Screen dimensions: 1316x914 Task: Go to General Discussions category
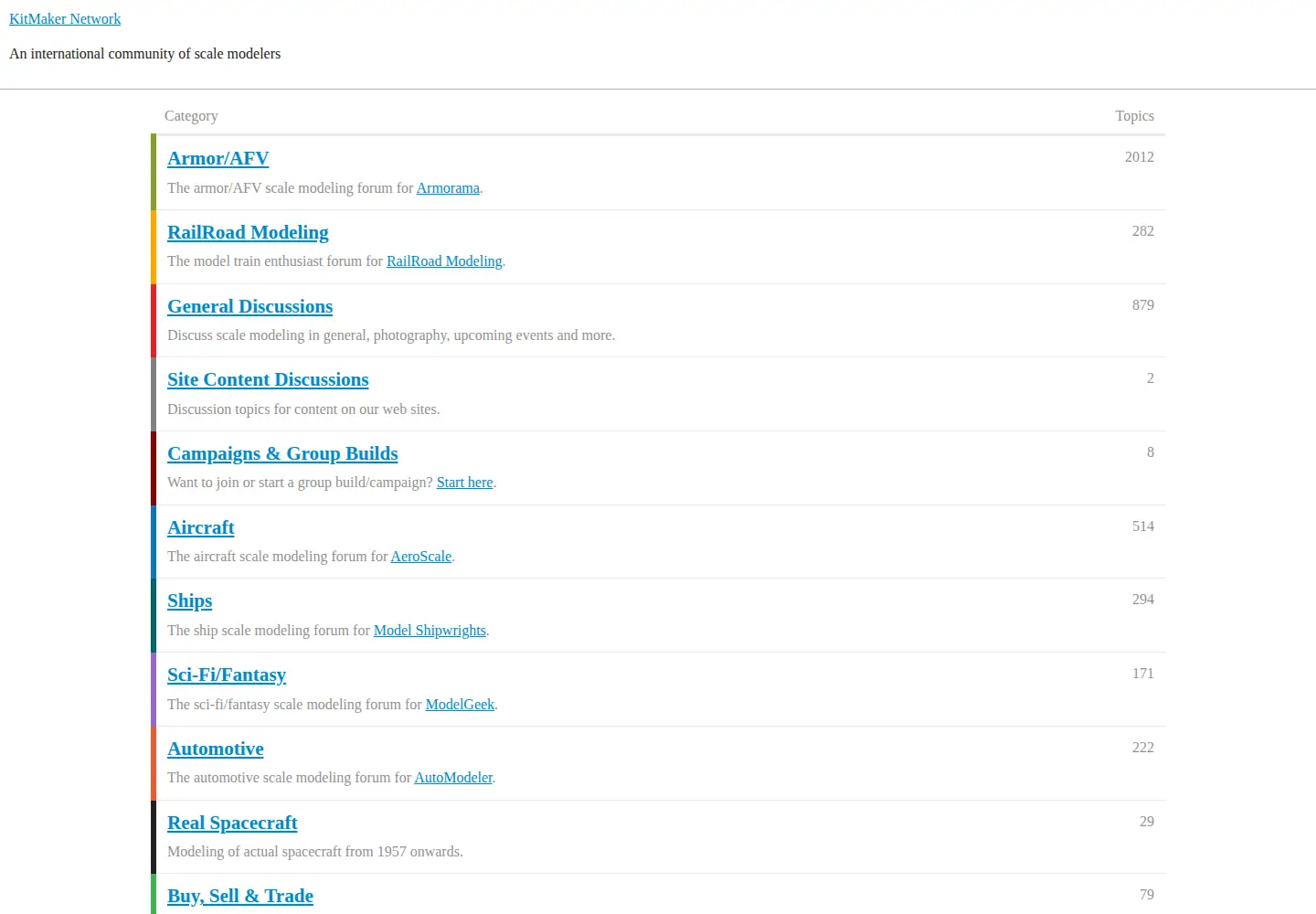(x=249, y=307)
